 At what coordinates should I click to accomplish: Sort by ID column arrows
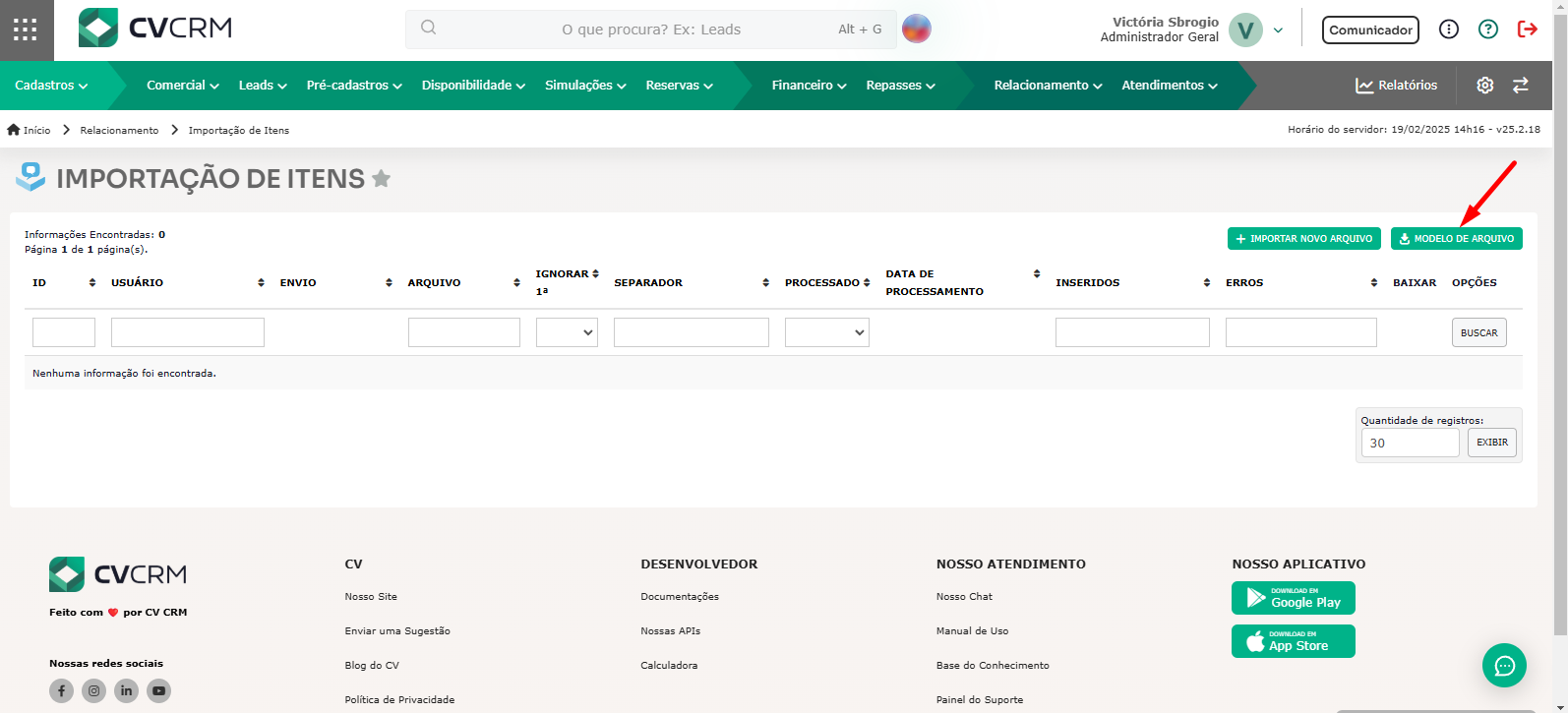point(92,282)
